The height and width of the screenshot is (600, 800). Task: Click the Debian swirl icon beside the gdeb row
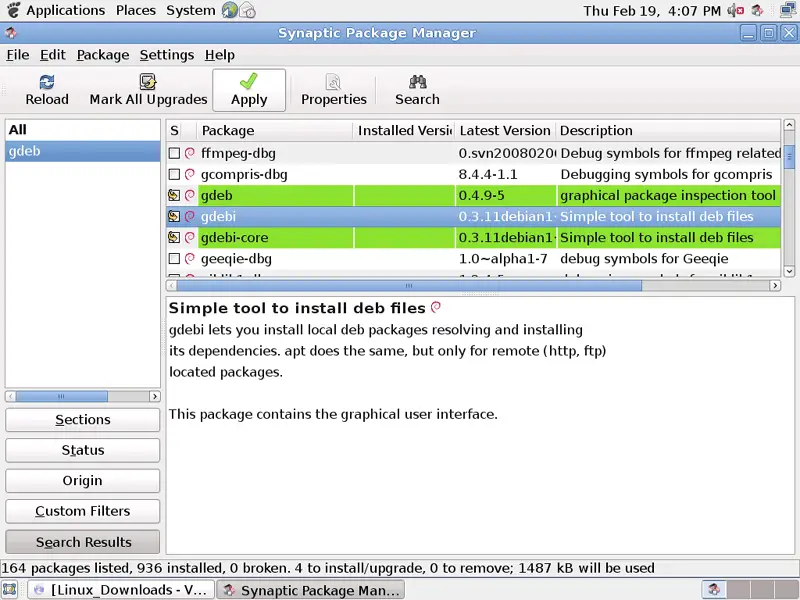190,195
